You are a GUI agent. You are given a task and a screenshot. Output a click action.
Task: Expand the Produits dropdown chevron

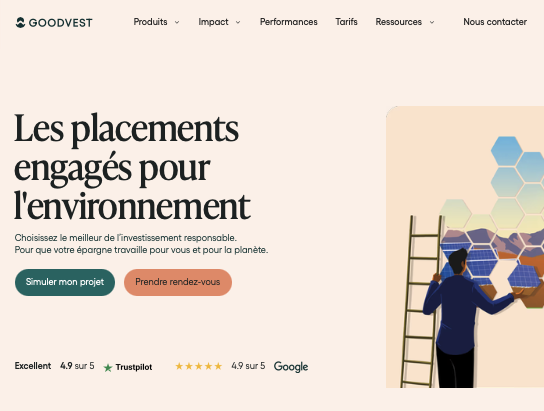(177, 22)
